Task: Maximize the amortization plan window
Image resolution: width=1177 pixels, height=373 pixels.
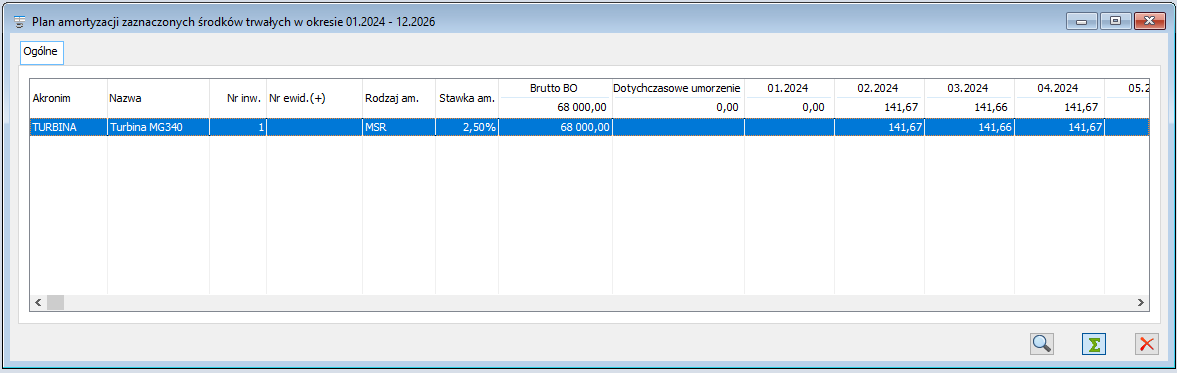Action: (x=1115, y=22)
